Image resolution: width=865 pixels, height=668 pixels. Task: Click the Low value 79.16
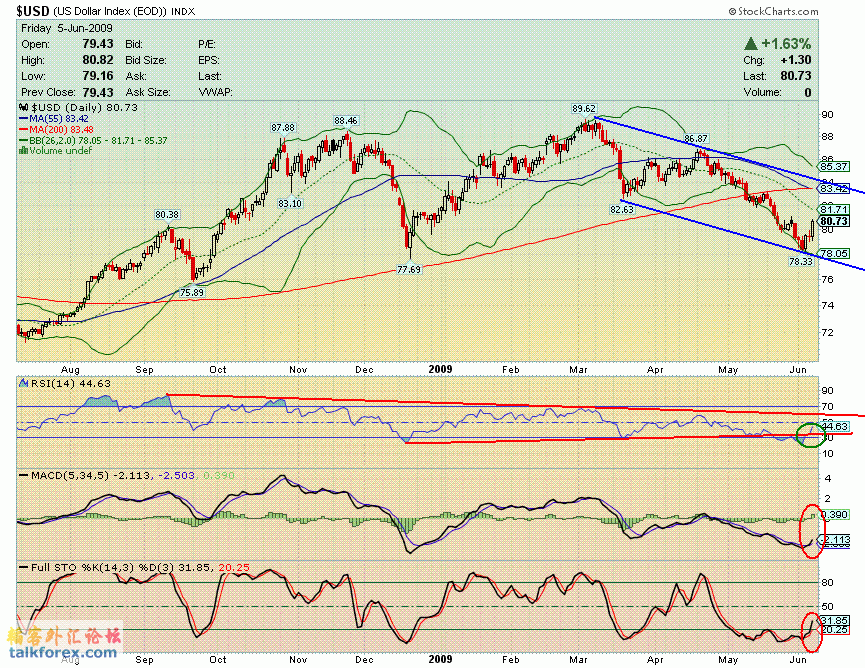pos(98,76)
